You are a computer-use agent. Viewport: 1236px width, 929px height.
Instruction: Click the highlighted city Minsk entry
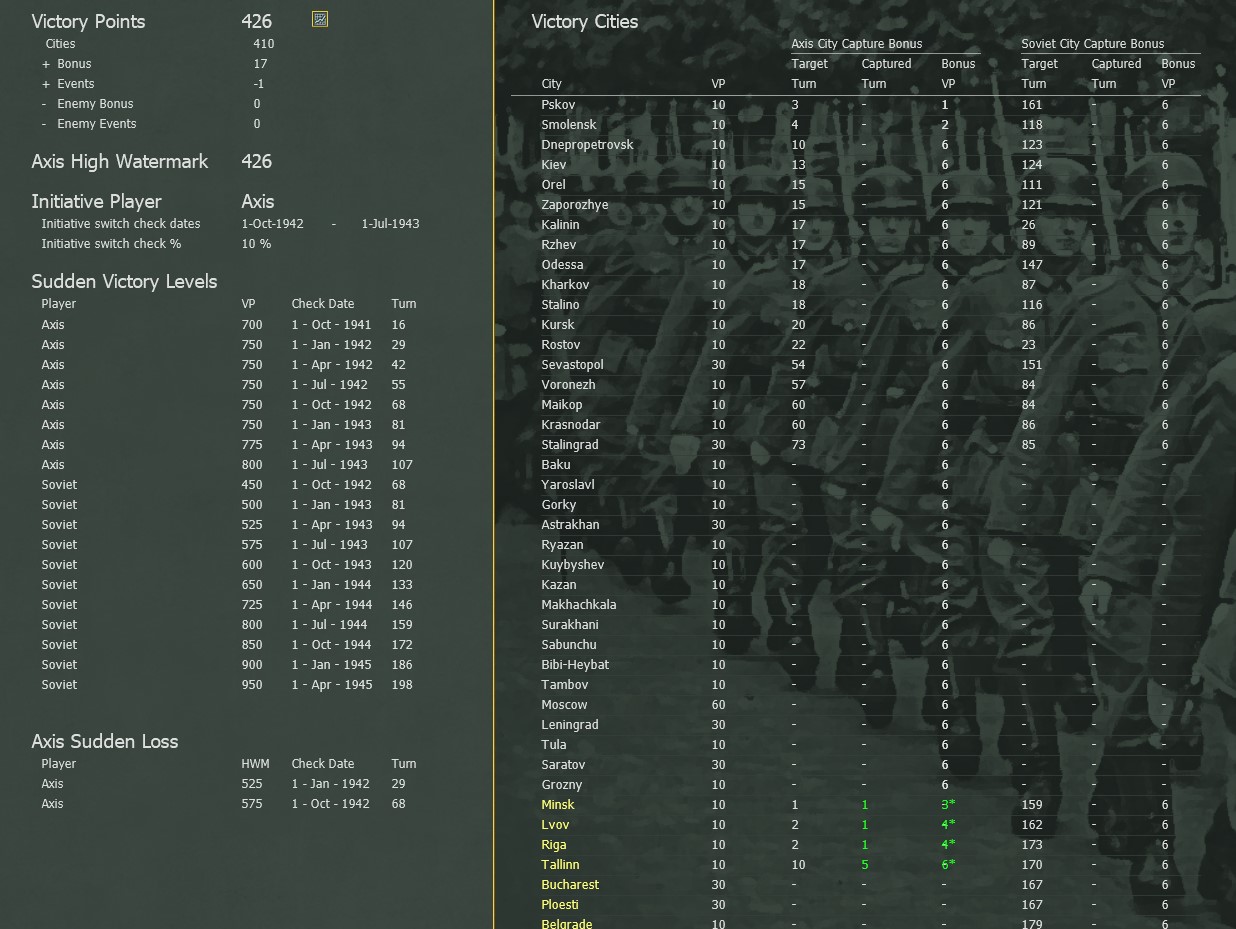[558, 805]
